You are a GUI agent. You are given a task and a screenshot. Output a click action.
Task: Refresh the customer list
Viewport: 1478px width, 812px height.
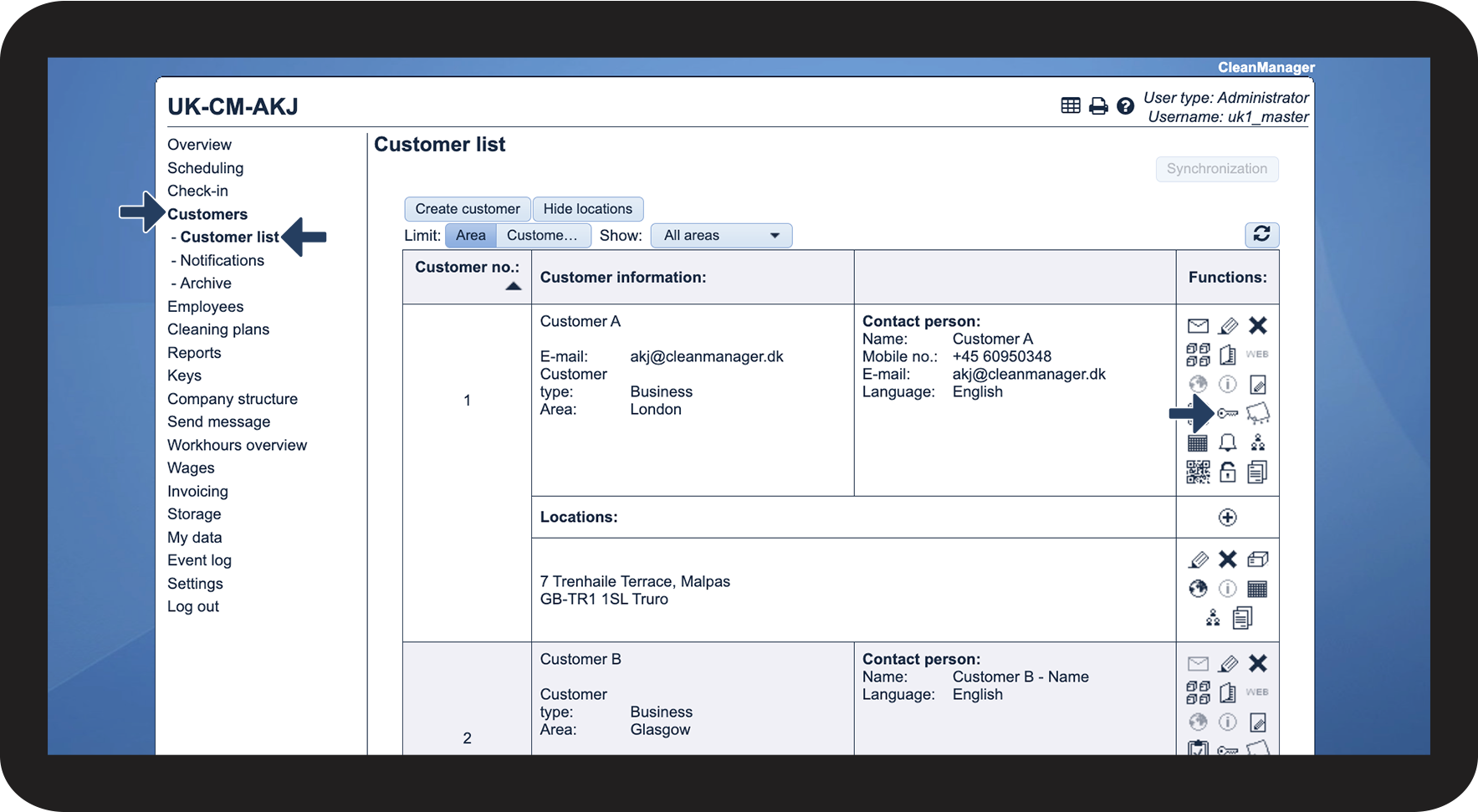click(x=1261, y=234)
